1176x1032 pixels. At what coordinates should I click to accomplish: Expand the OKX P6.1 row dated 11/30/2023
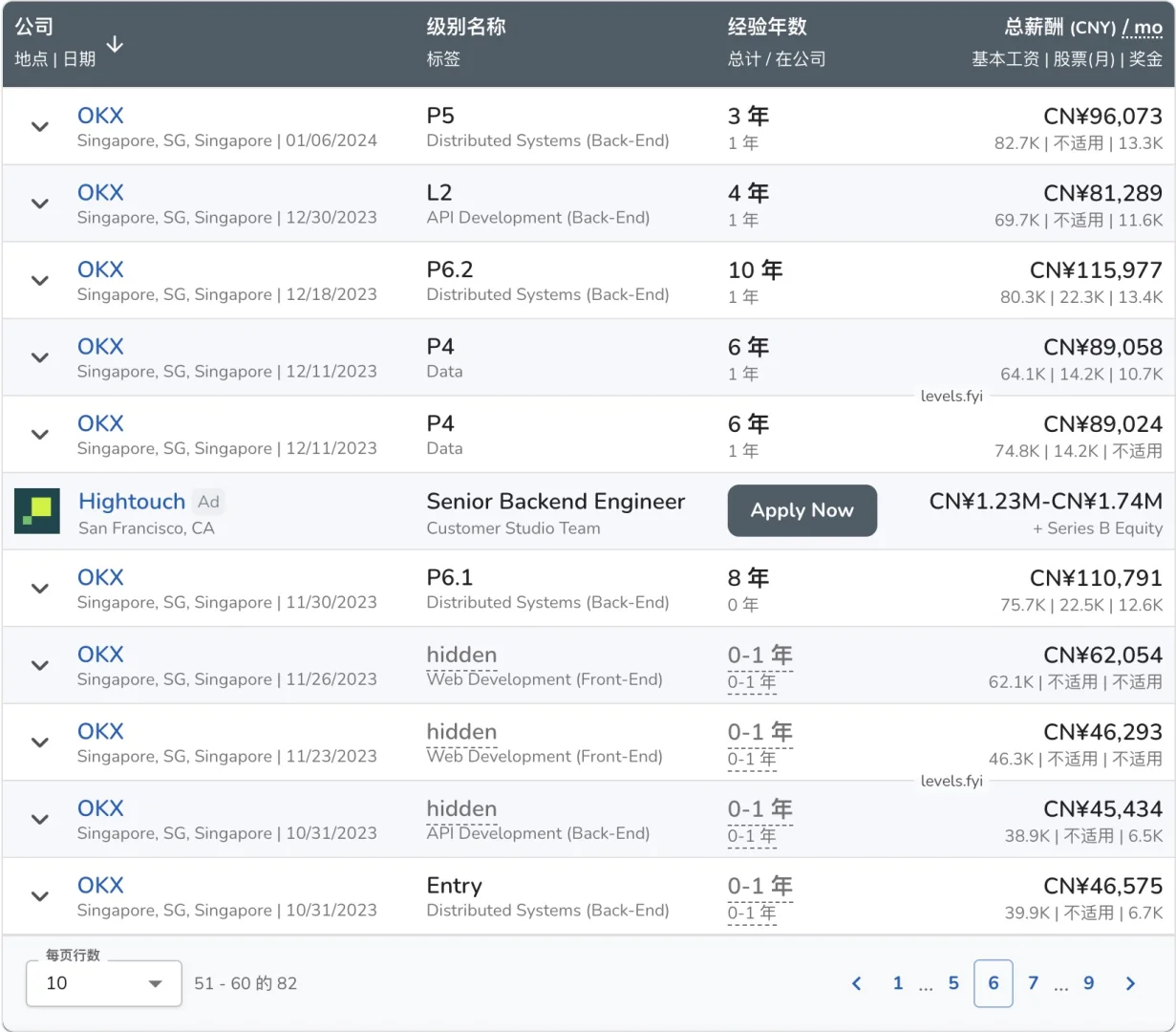(40, 589)
